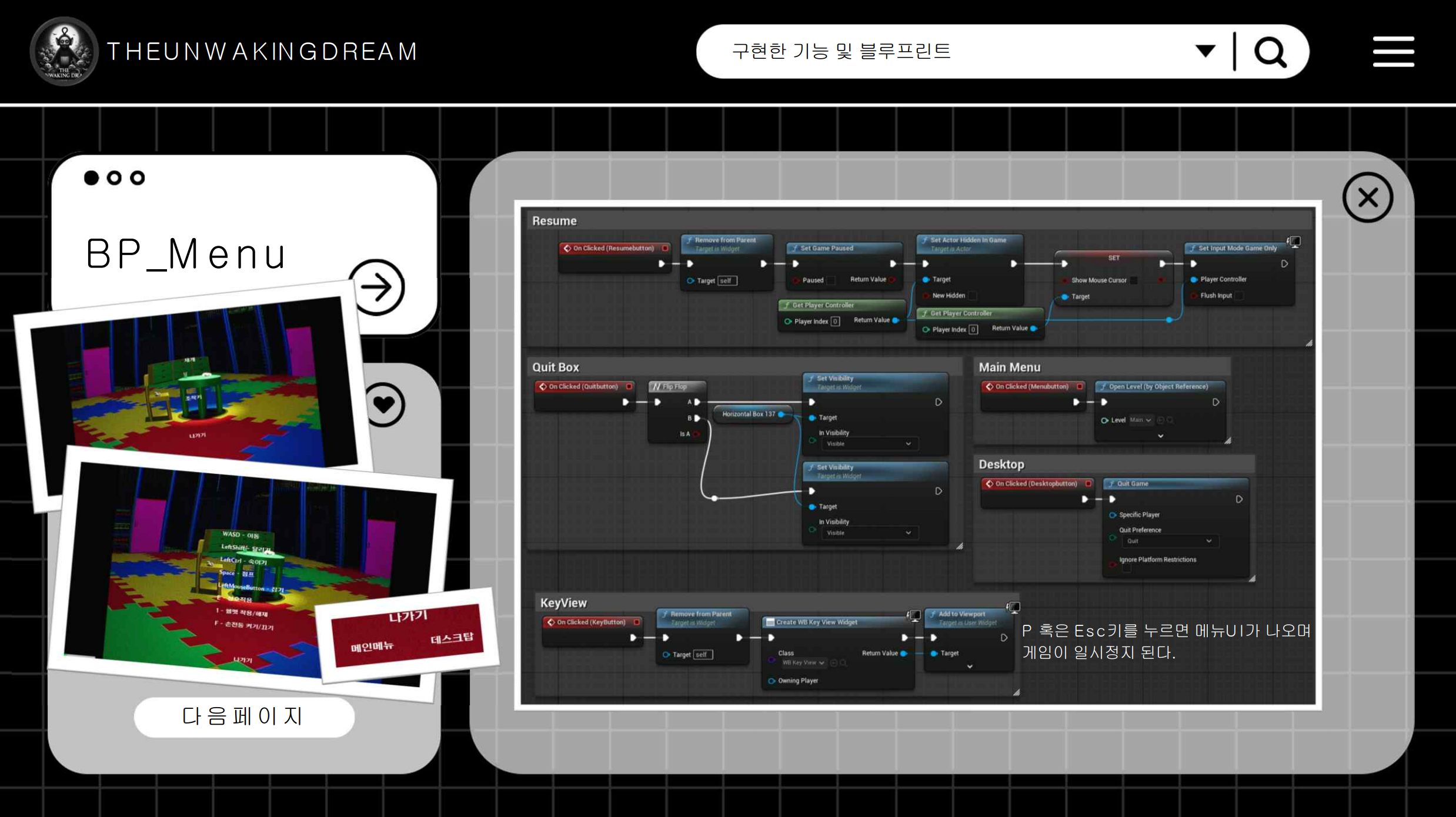Click the 다음페이지 button
The width and height of the screenshot is (1456, 817).
244,716
